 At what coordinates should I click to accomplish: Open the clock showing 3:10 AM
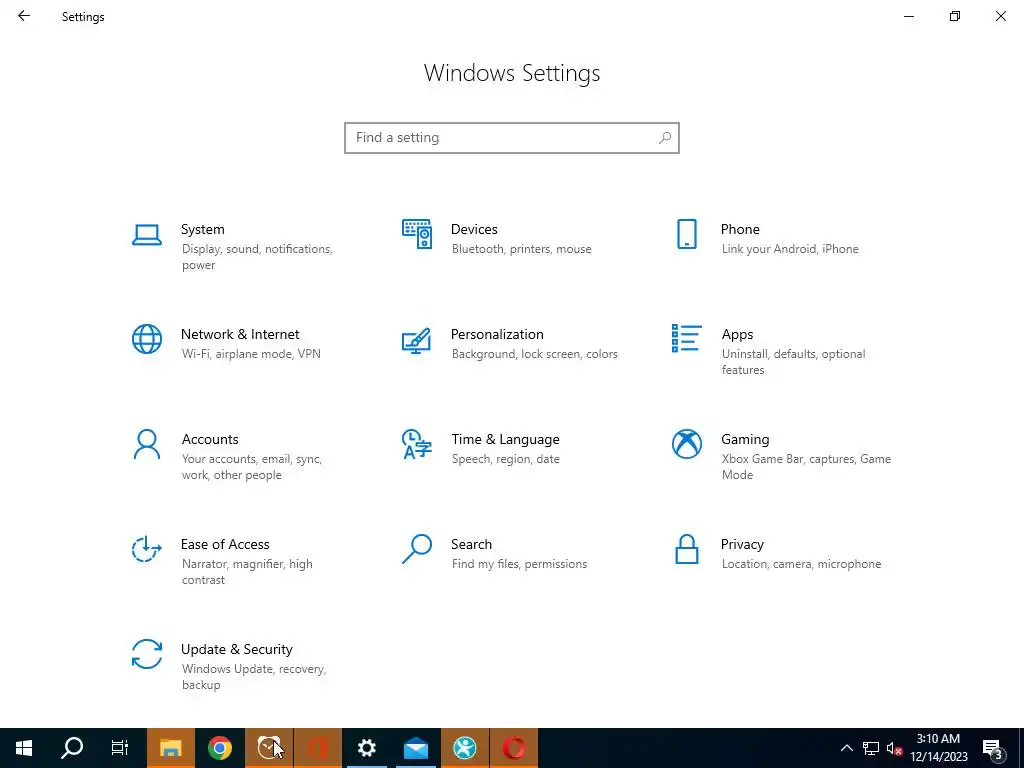point(938,748)
